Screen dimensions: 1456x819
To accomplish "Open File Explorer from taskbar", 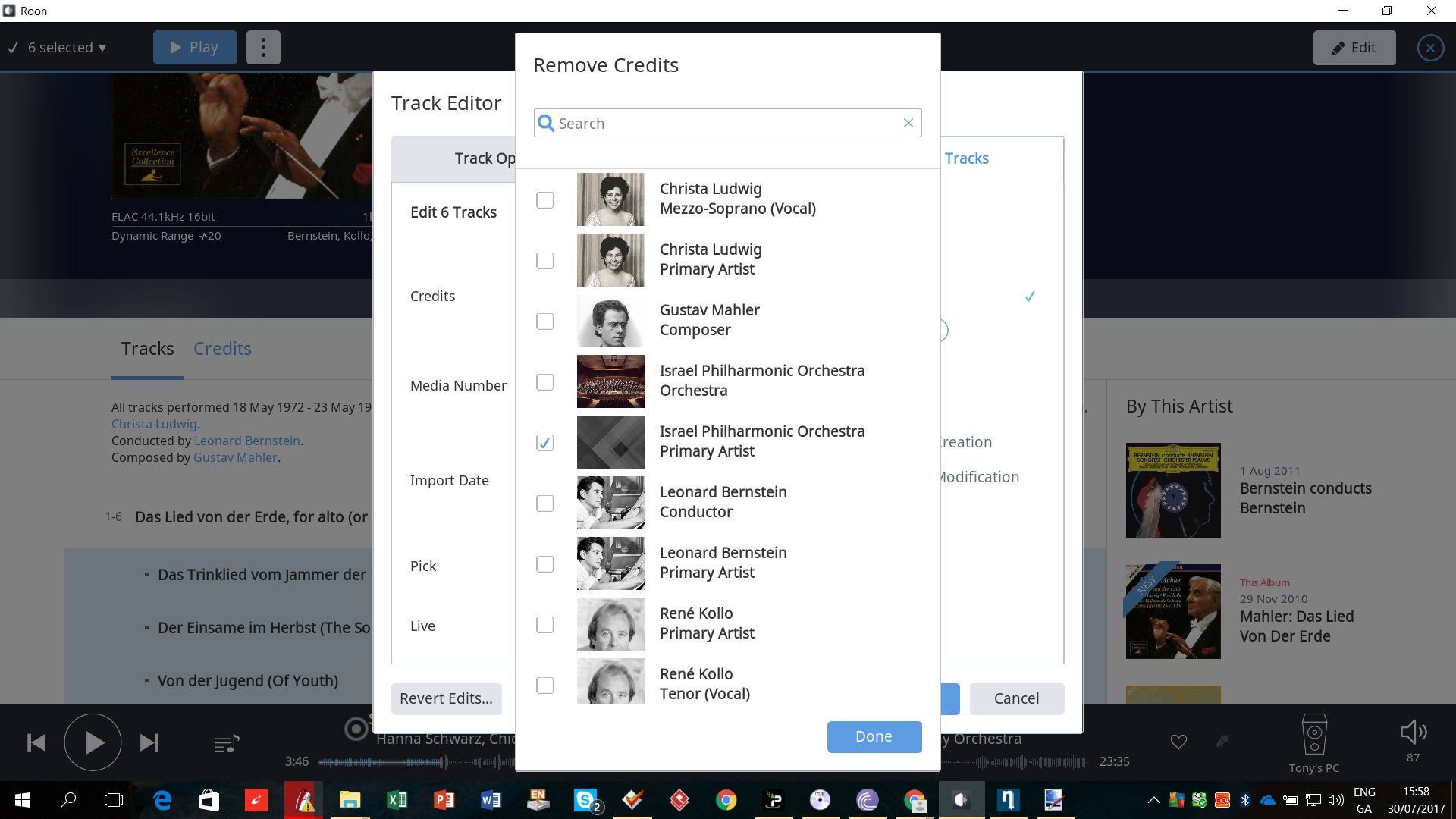I will pyautogui.click(x=350, y=800).
